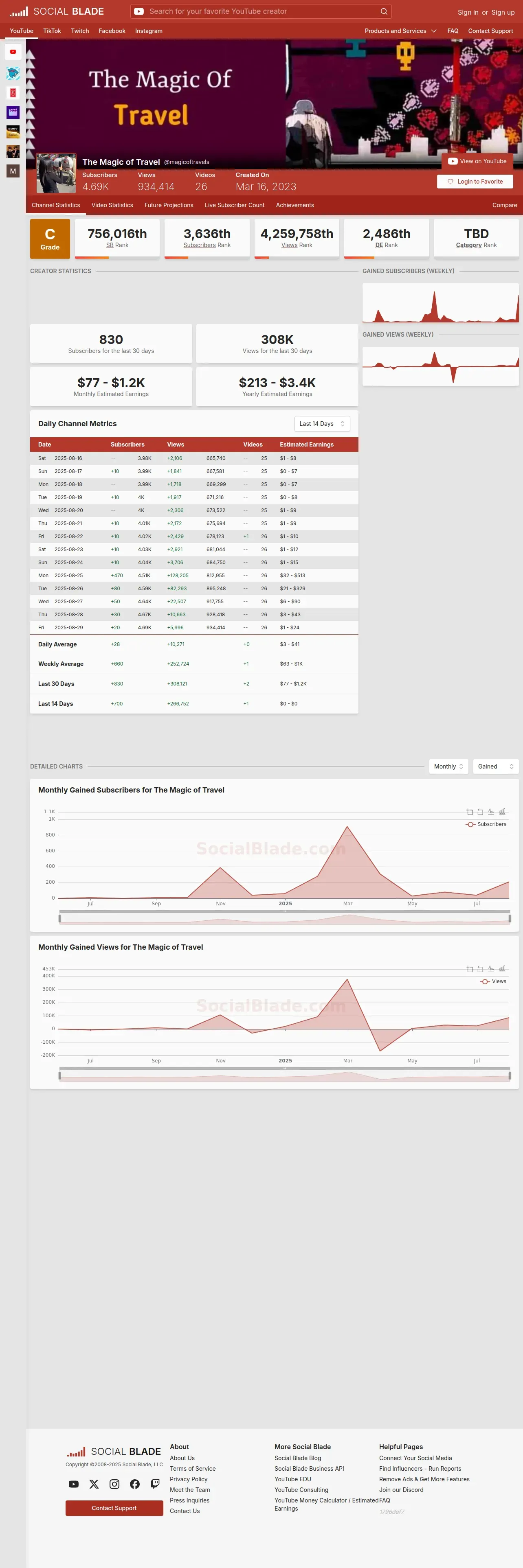Switch subscribers chart to line view icon
523x1568 pixels.
[x=491, y=811]
